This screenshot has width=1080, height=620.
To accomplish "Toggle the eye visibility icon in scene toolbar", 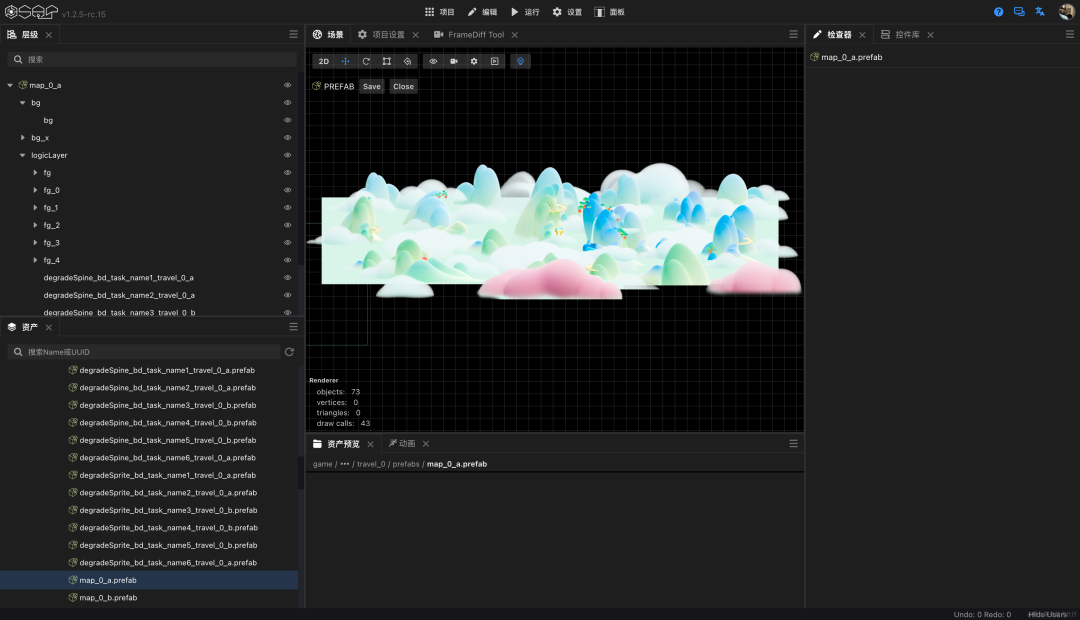I will (x=433, y=61).
